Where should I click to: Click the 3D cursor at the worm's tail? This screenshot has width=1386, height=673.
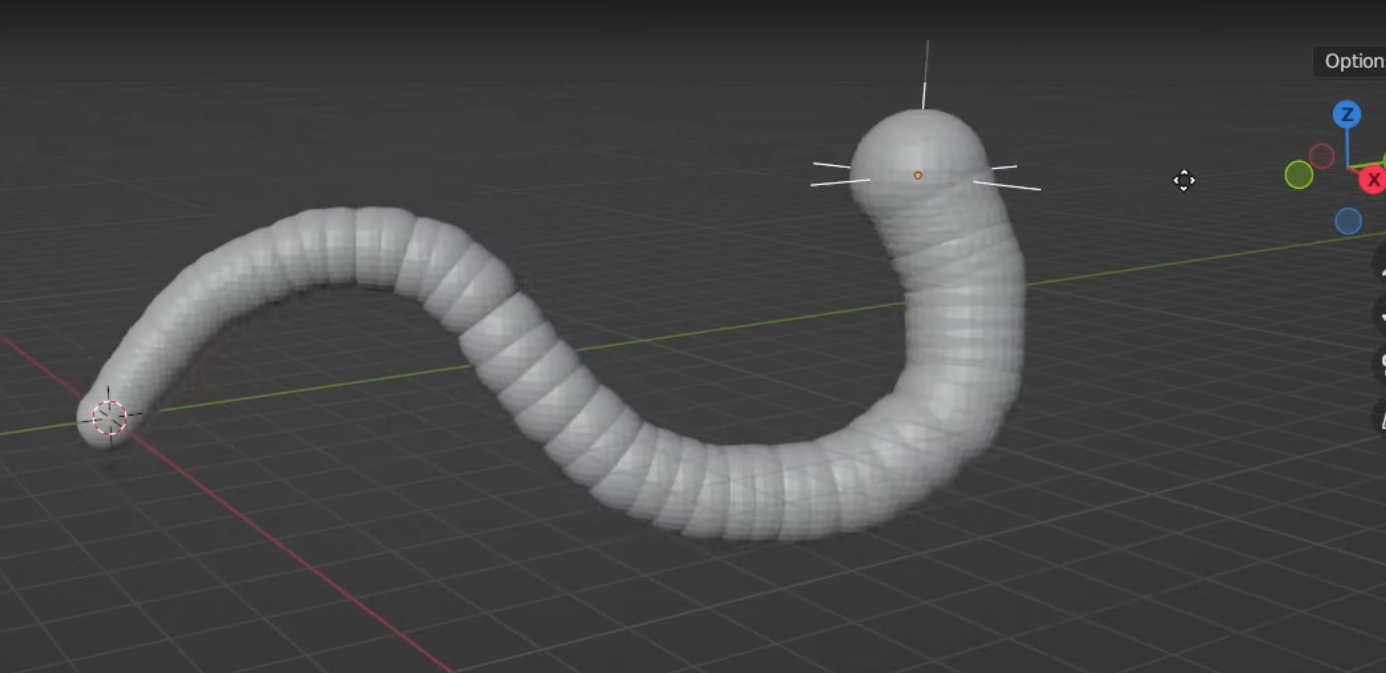pyautogui.click(x=109, y=417)
